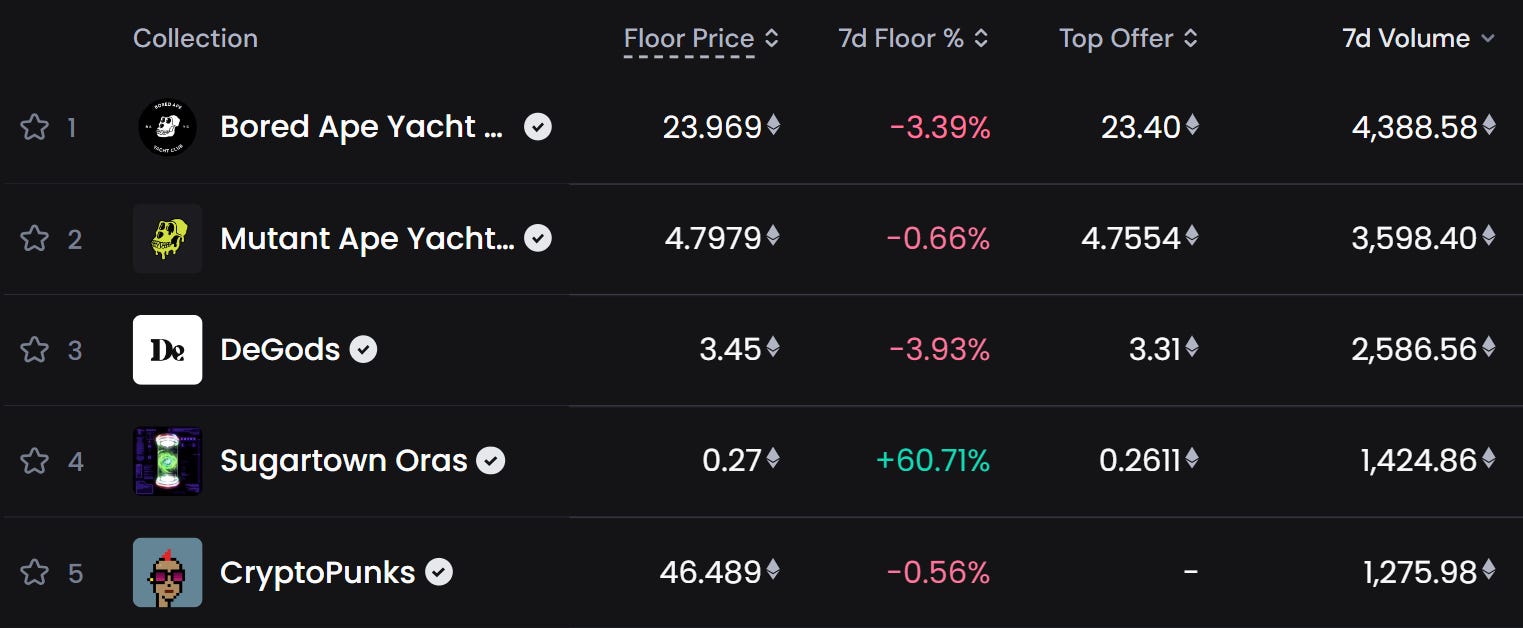Click the Collection column header

pos(195,38)
